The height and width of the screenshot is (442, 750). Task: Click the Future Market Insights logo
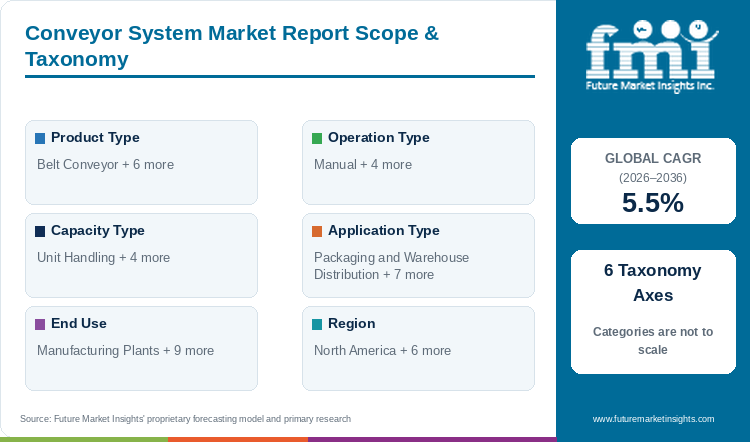click(651, 56)
